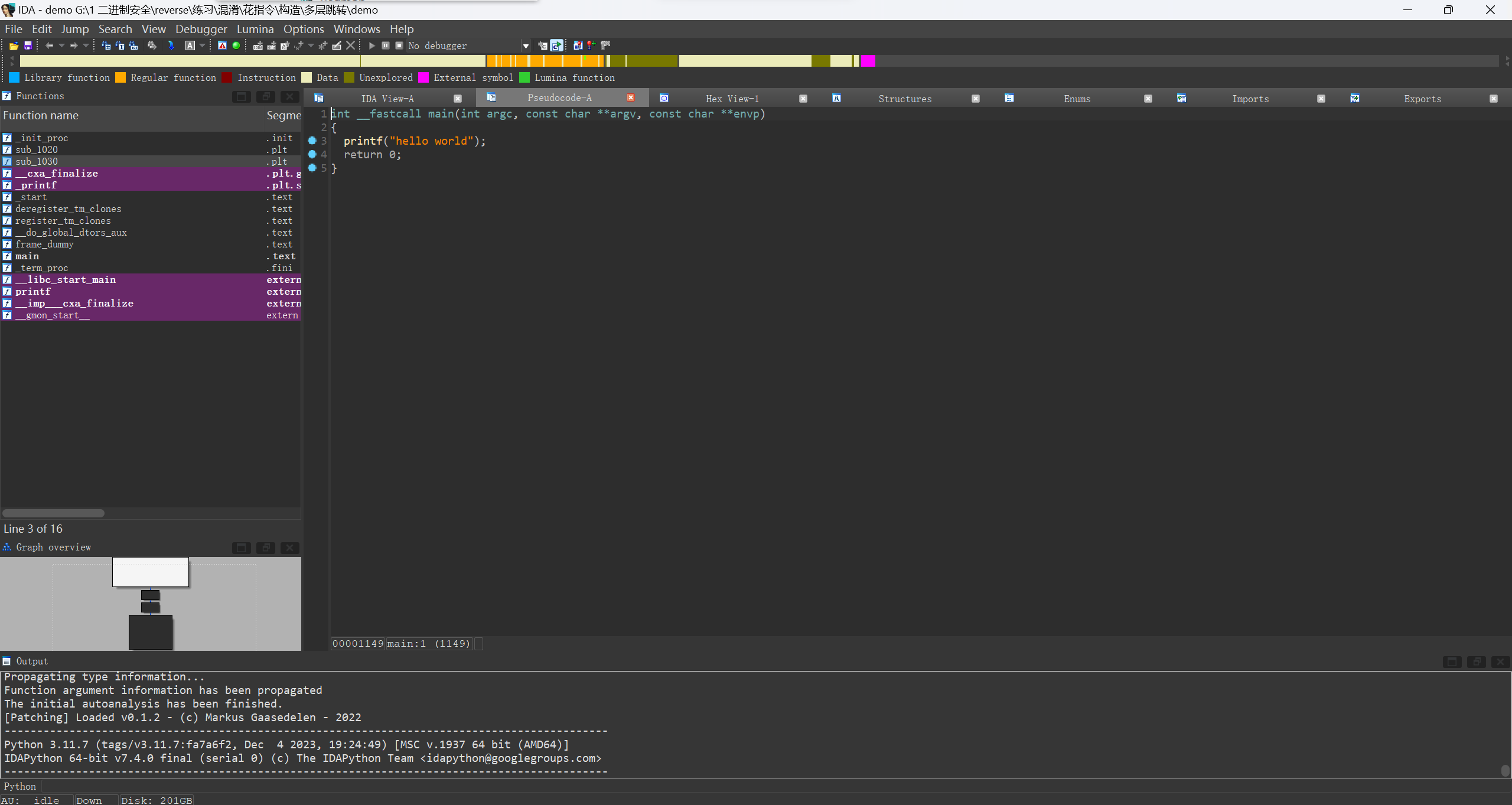
Task: Click the open file folder icon
Action: 14,45
